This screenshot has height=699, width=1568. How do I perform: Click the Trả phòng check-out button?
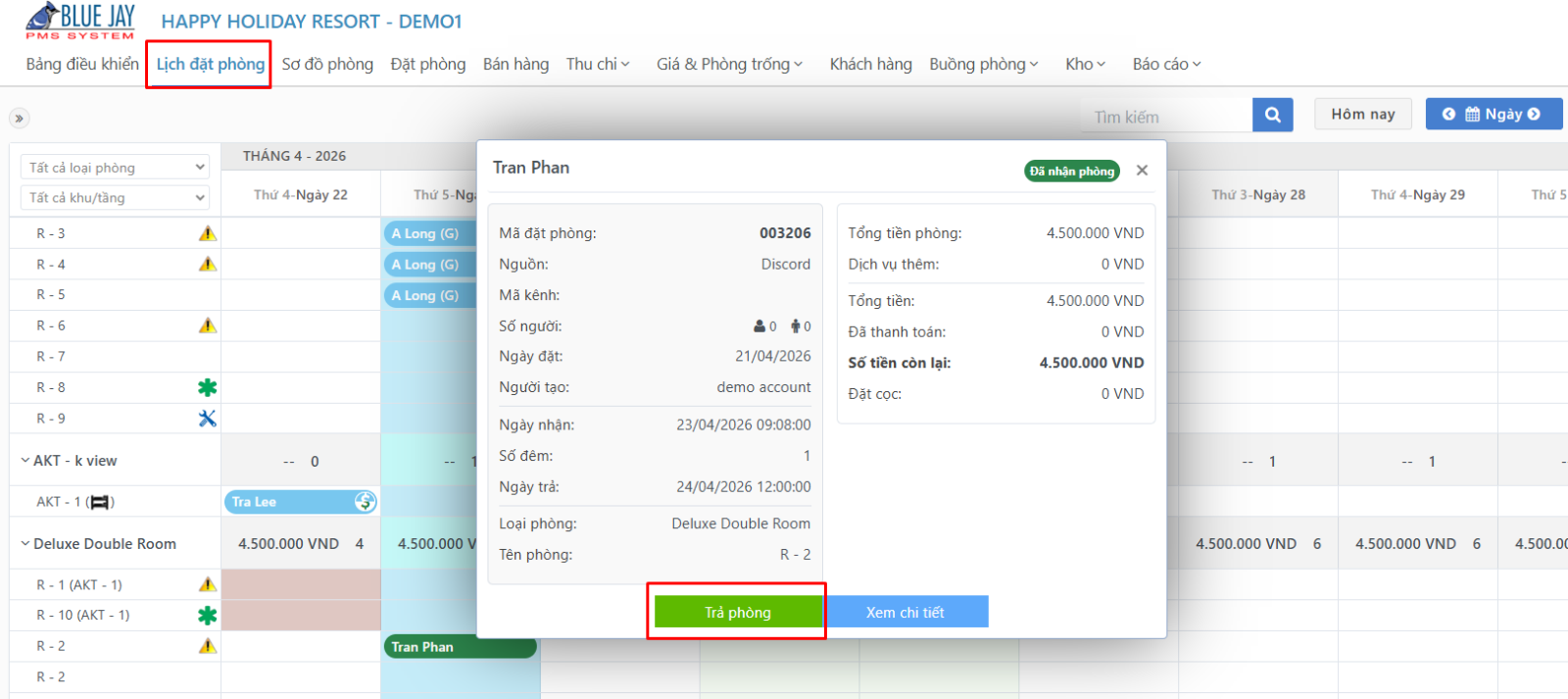(738, 612)
